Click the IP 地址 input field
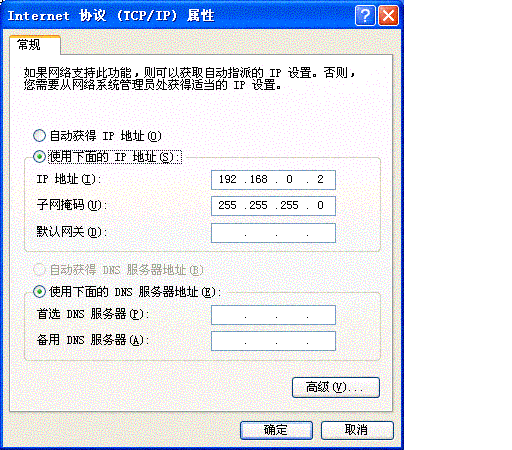The image size is (512, 450). (273, 180)
